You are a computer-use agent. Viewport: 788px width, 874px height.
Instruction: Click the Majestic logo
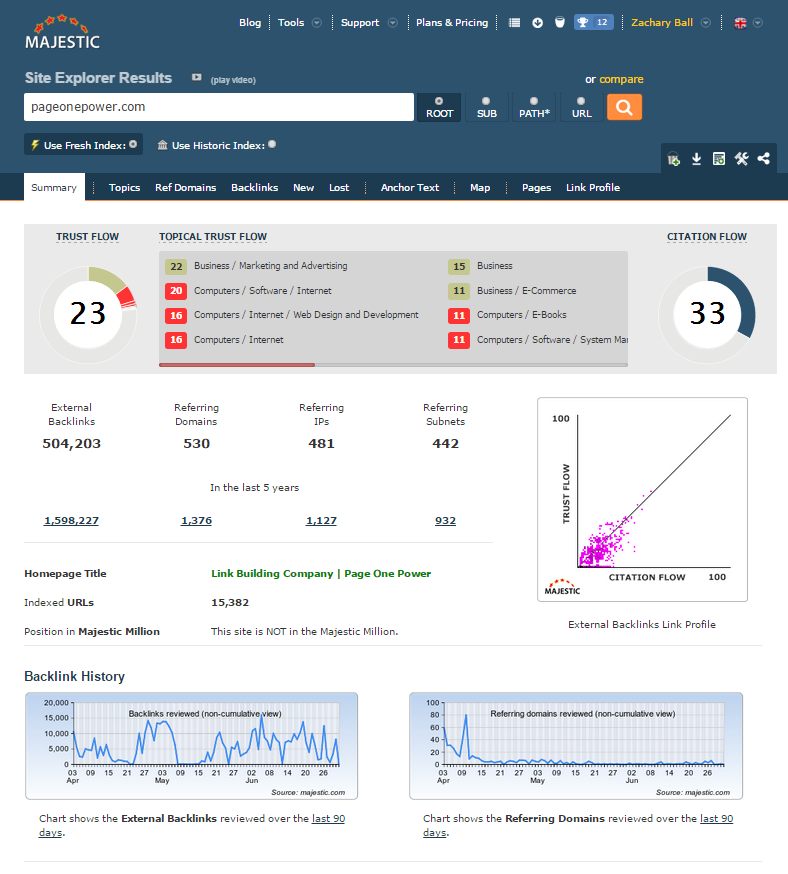tap(62, 32)
